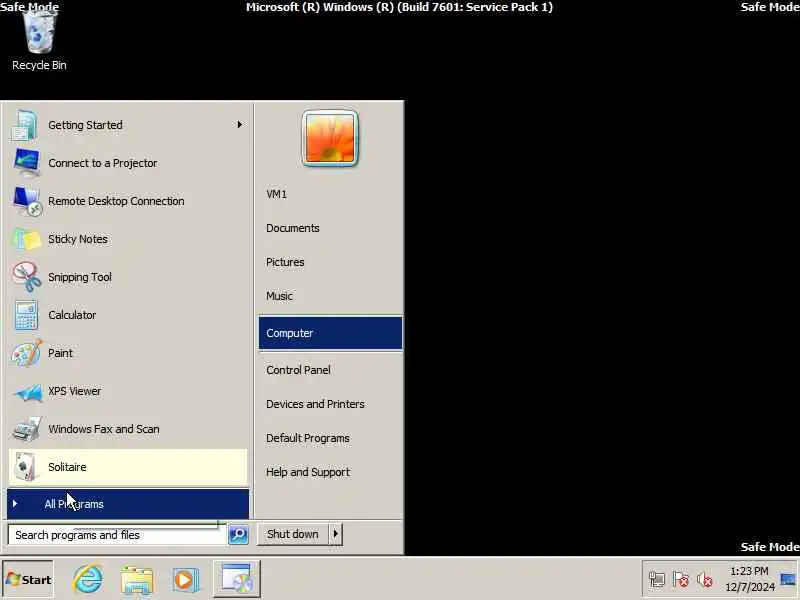Click the network tray icon
Screen dimensions: 800x600
tap(657, 579)
